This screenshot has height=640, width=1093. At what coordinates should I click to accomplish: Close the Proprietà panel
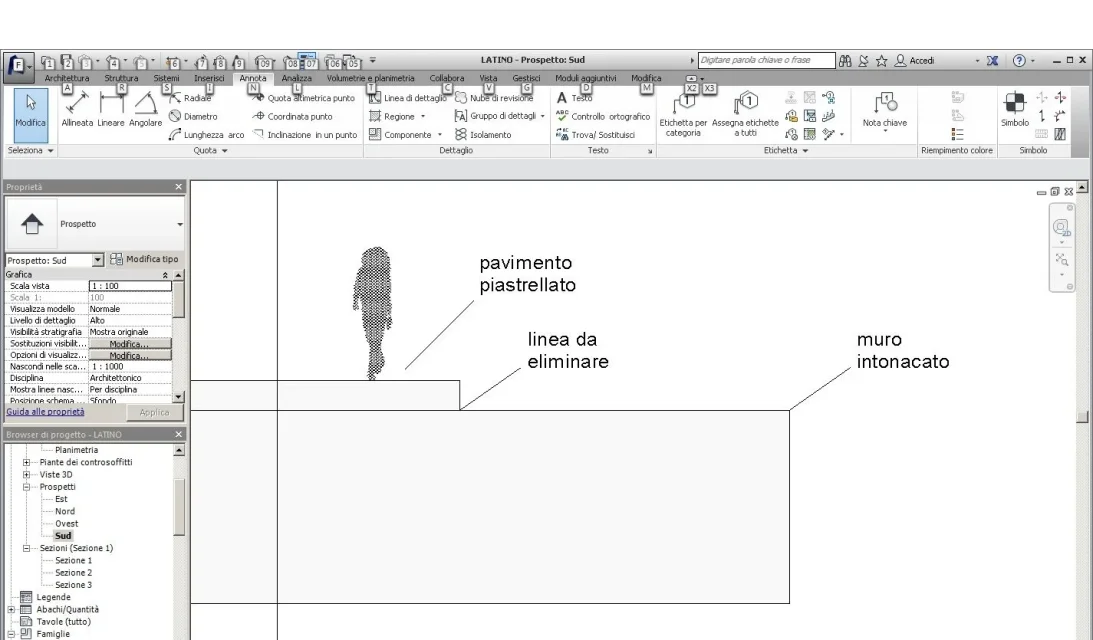(178, 187)
